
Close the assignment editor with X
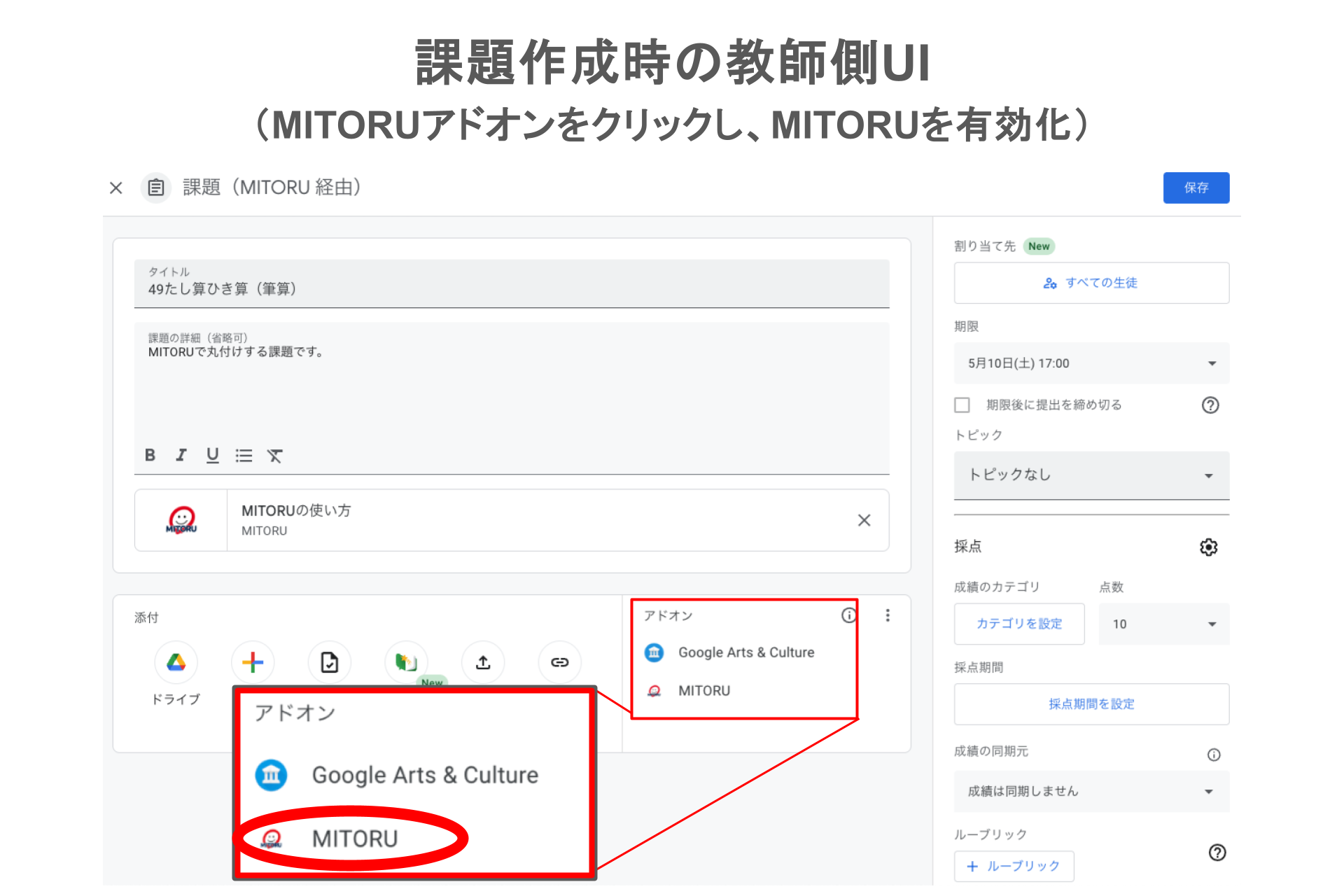click(x=116, y=188)
